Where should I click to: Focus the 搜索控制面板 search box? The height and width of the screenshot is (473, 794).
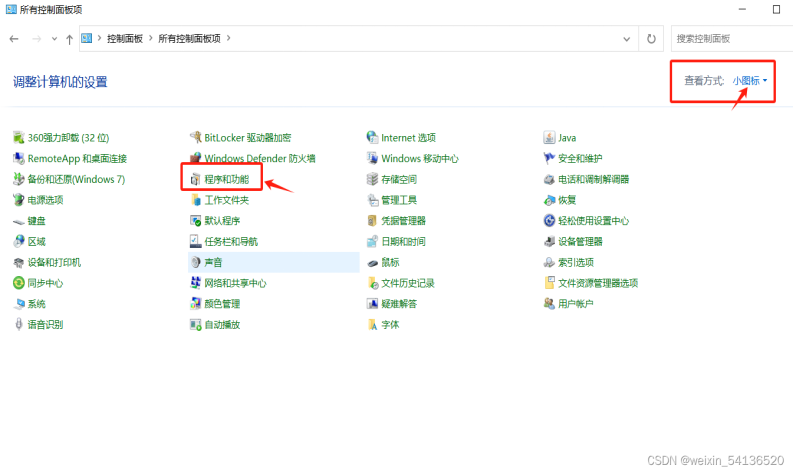732,38
